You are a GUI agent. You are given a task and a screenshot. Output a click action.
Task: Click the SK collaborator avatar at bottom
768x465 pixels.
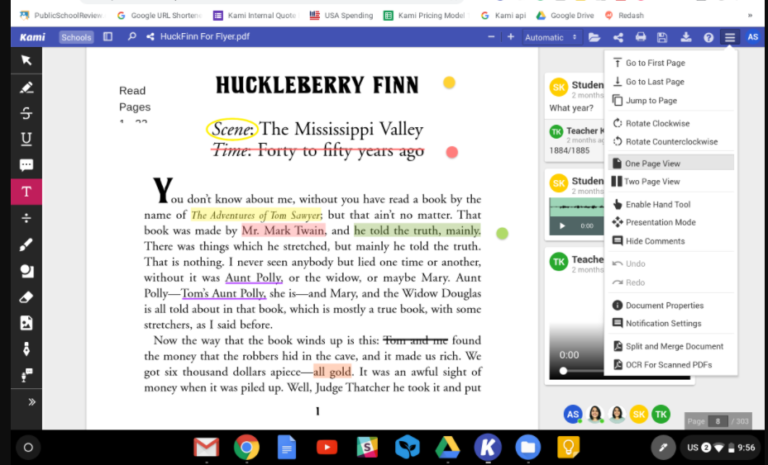click(x=639, y=415)
